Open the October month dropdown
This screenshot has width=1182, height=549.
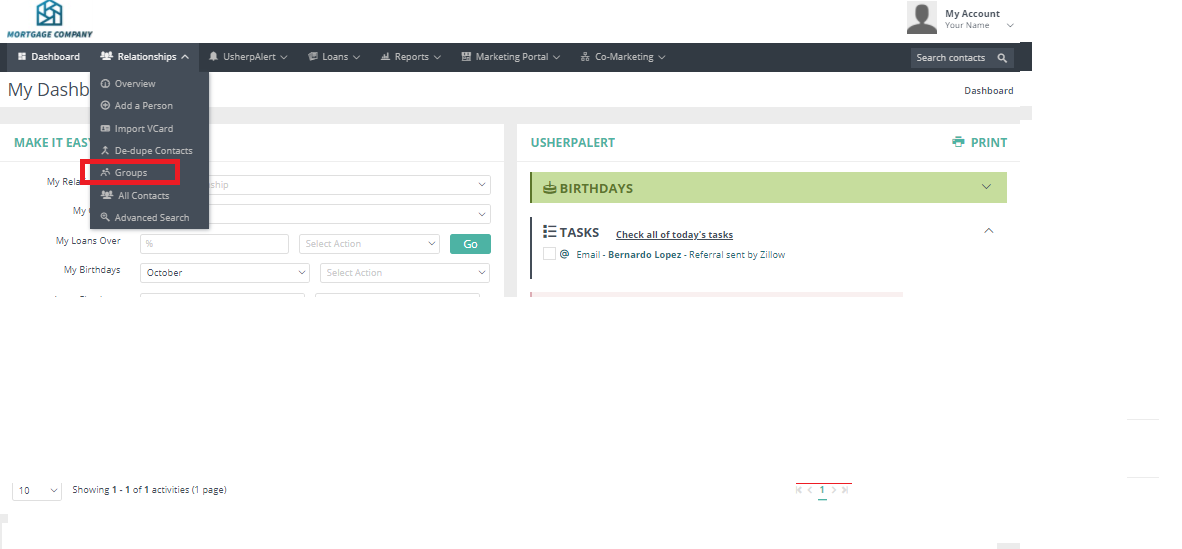(225, 272)
